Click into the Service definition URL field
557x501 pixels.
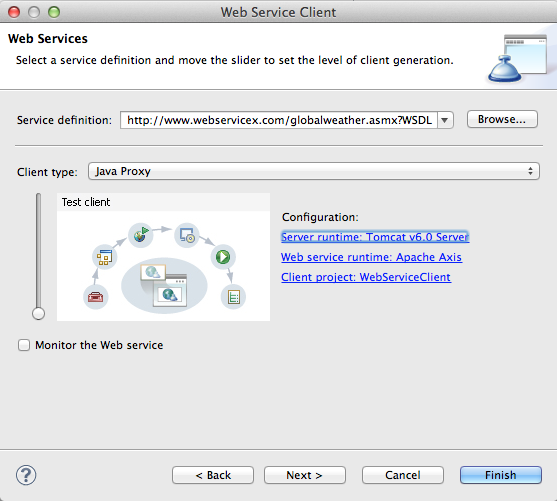click(279, 120)
